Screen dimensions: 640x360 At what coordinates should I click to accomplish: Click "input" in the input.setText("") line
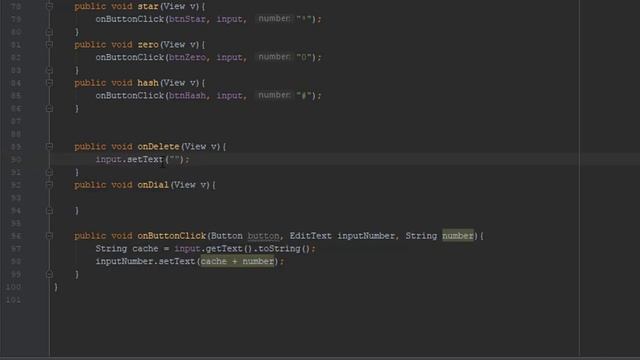pos(109,159)
